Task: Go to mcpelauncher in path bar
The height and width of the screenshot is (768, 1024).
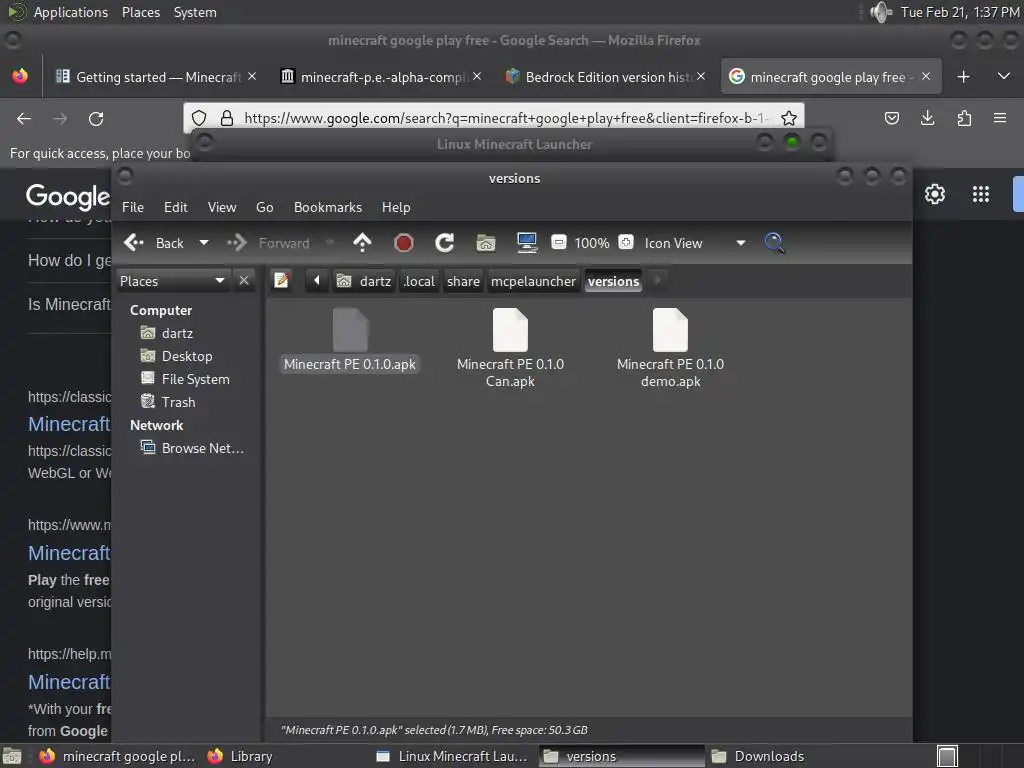Action: (x=533, y=281)
